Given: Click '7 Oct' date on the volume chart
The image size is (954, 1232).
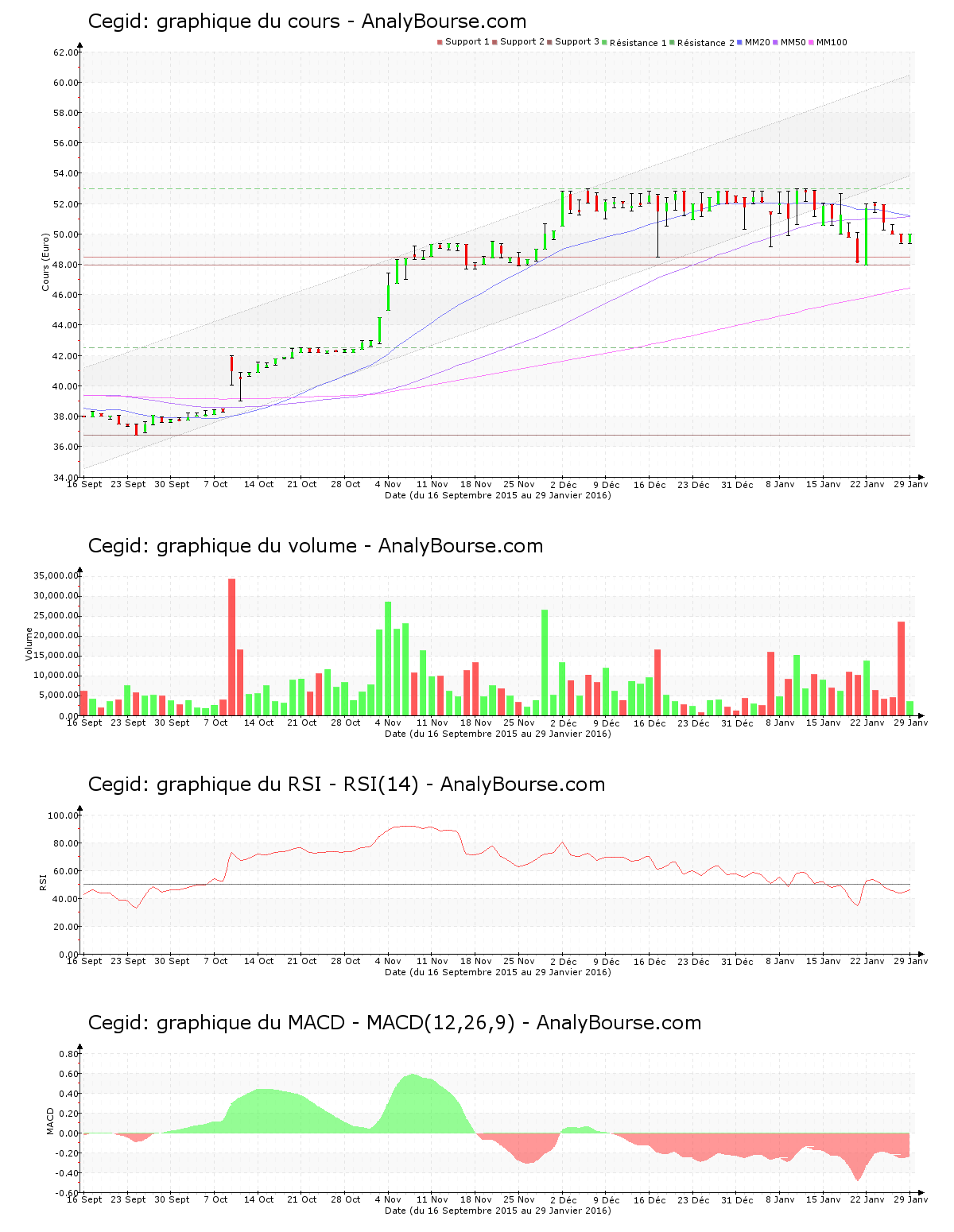Looking at the screenshot, I should (215, 723).
